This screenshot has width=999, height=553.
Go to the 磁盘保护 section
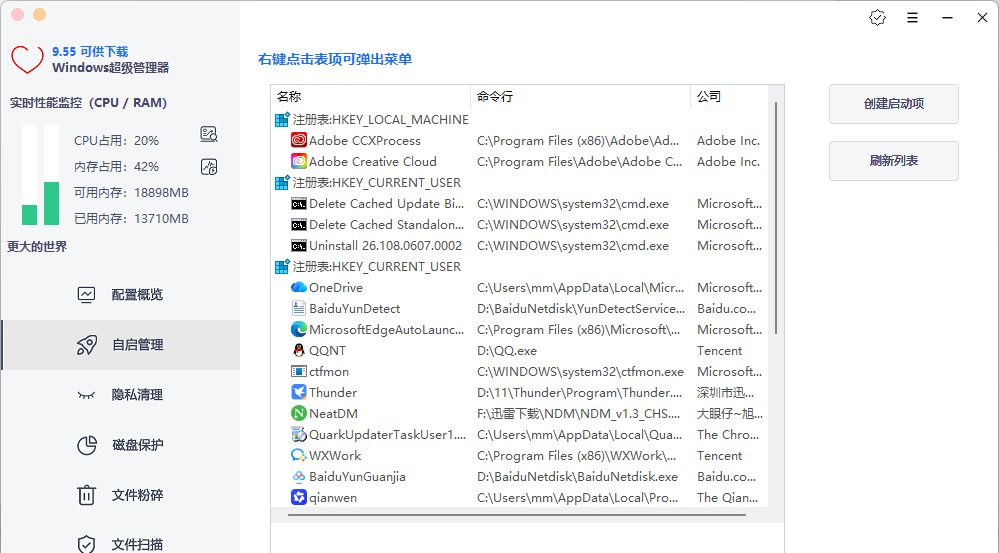point(120,445)
